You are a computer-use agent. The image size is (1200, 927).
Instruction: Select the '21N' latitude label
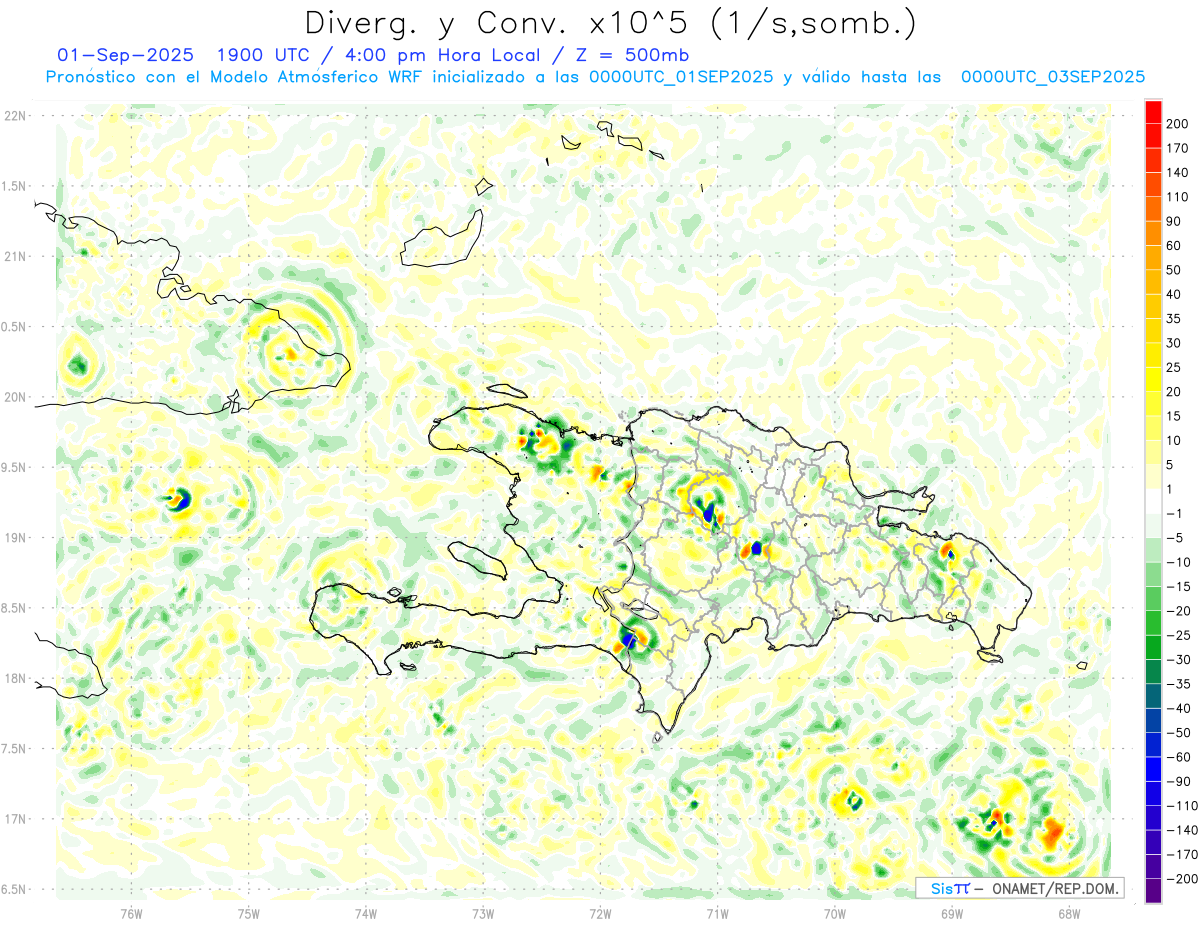pos(15,256)
